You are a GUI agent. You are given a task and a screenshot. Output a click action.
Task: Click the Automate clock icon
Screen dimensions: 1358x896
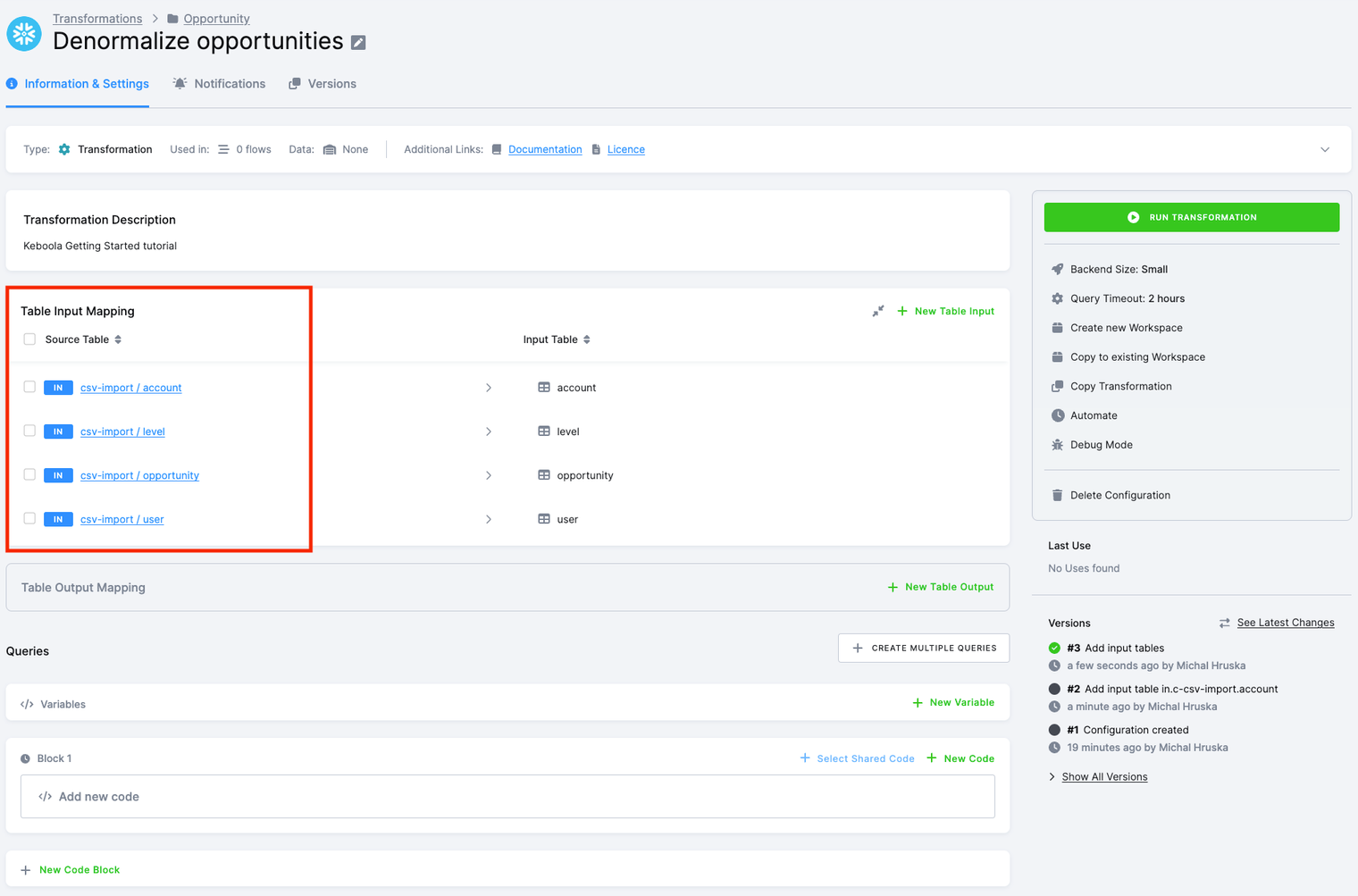[x=1058, y=415]
